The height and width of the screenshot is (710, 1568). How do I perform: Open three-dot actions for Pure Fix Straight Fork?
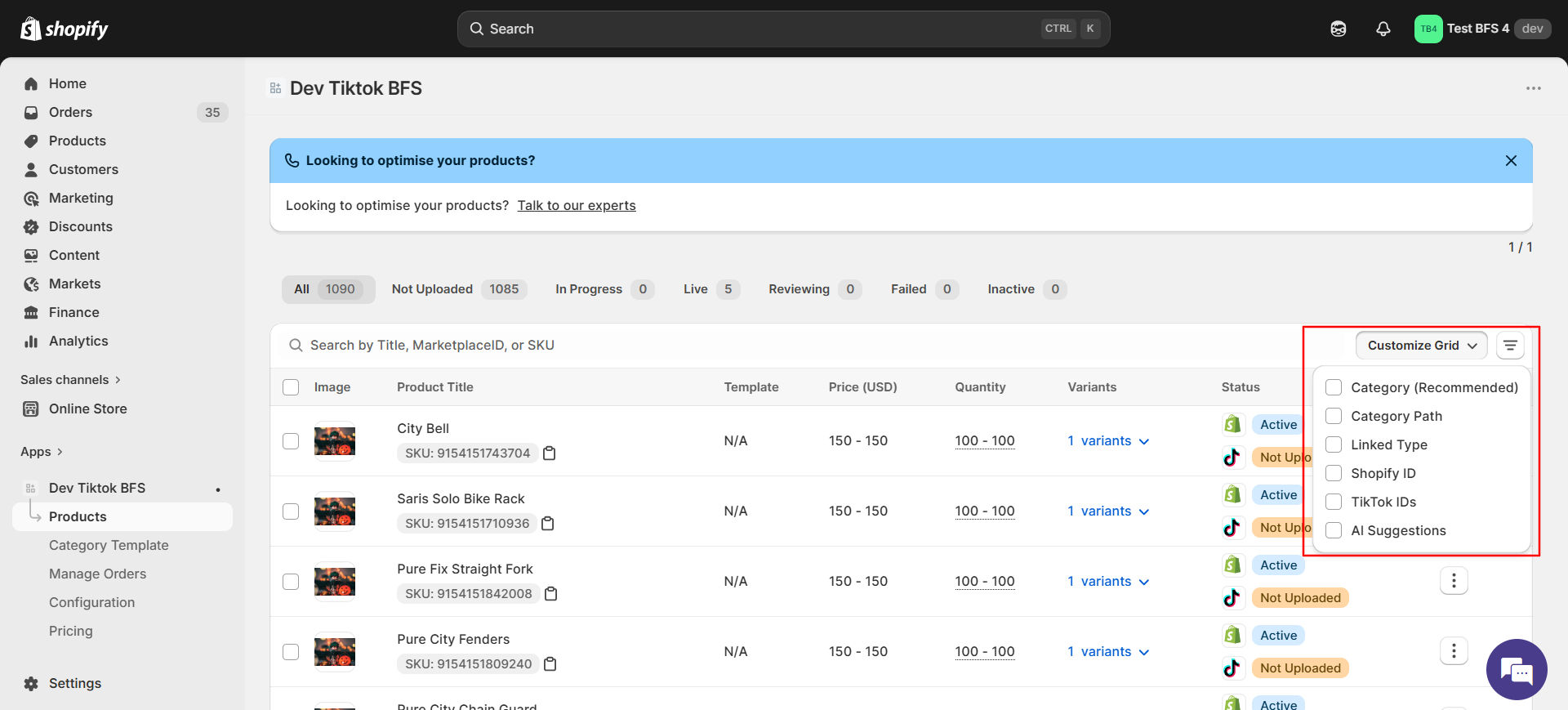pos(1453,581)
